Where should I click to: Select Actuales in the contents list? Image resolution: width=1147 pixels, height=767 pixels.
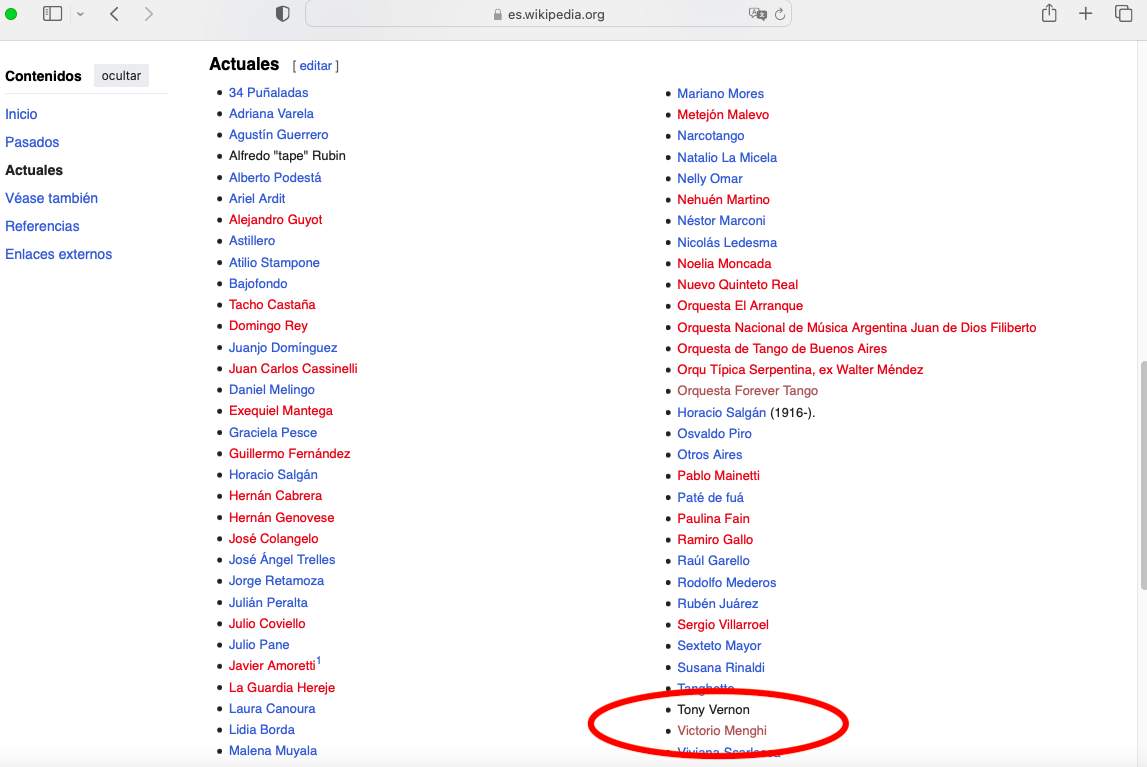[34, 170]
